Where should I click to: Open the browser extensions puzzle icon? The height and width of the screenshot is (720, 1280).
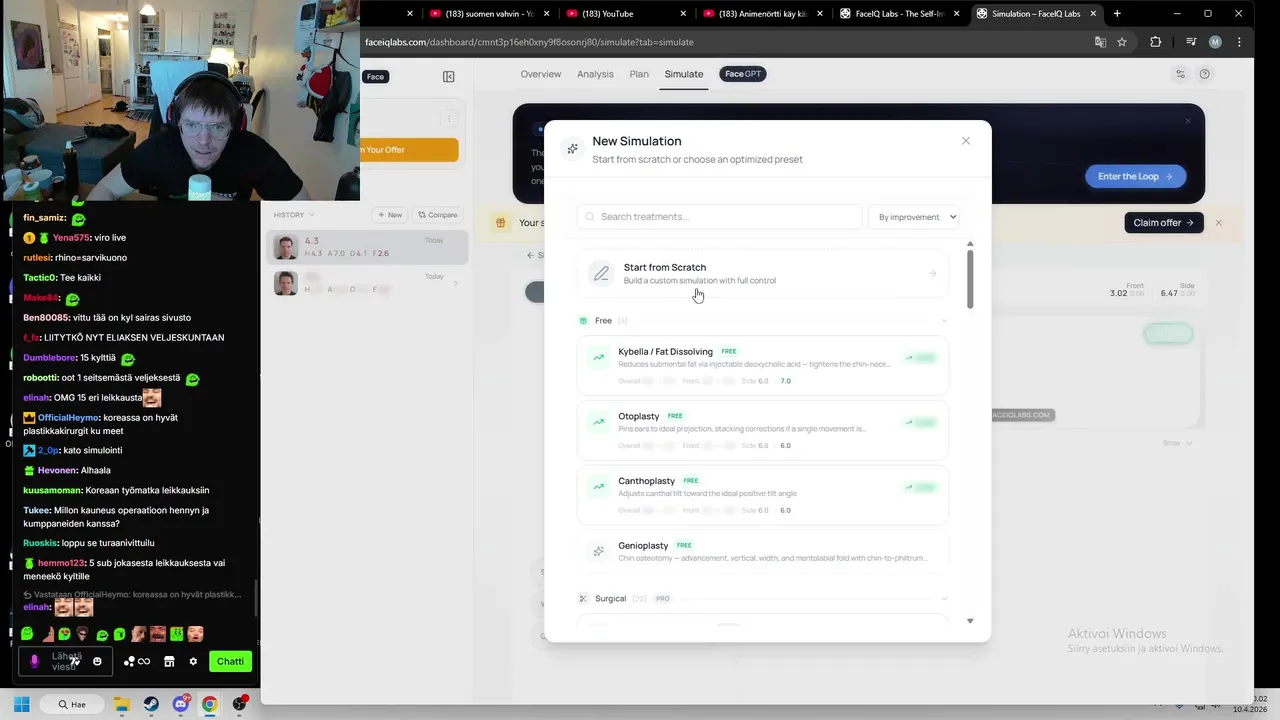[1156, 42]
